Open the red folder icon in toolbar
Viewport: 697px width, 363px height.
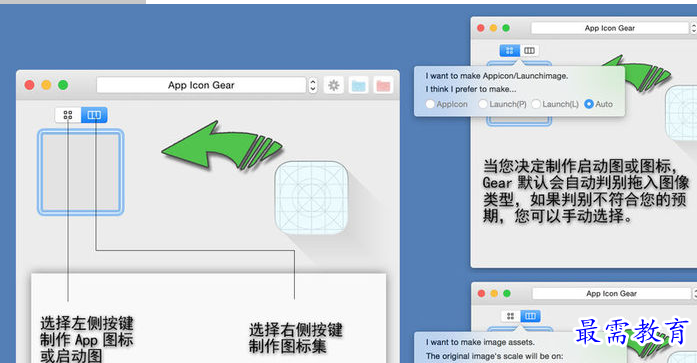(383, 85)
